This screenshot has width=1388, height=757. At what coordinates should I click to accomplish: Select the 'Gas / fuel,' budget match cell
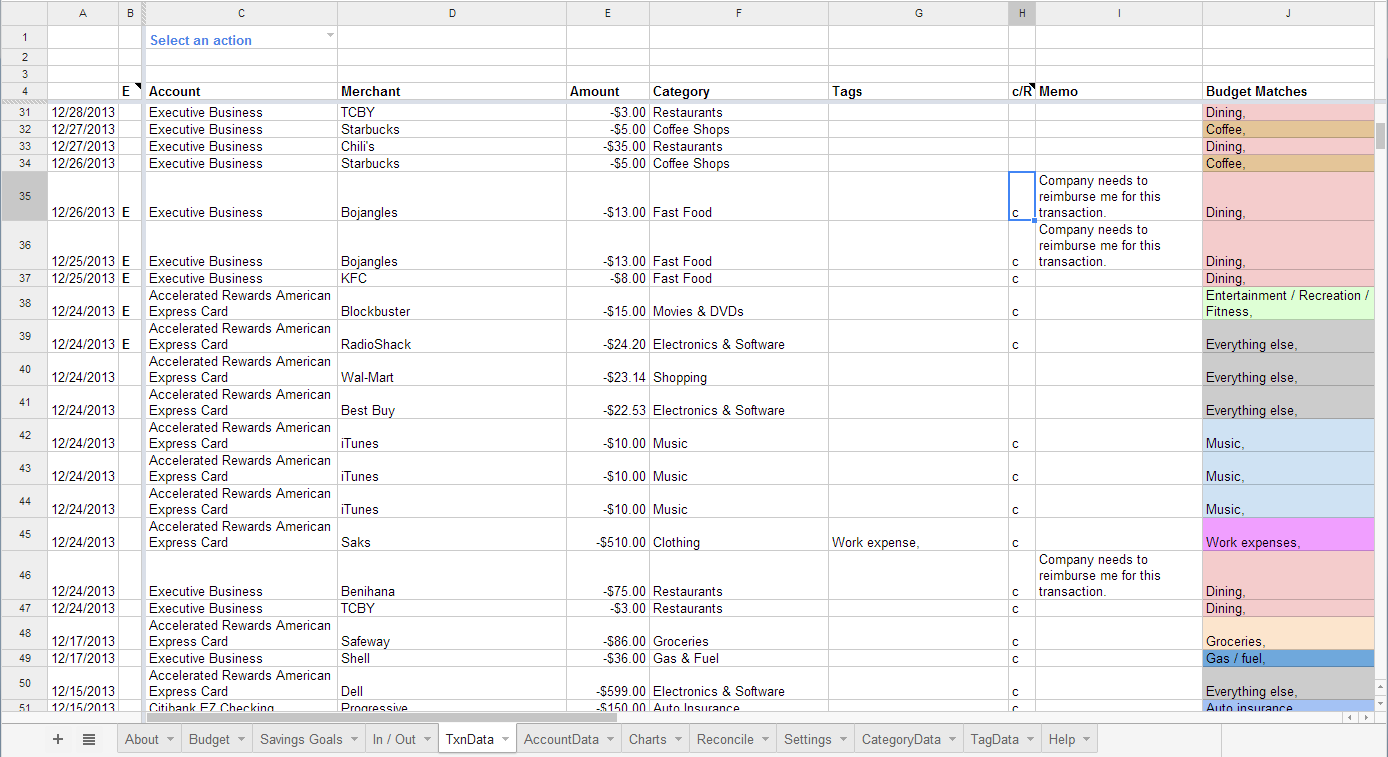1288,658
